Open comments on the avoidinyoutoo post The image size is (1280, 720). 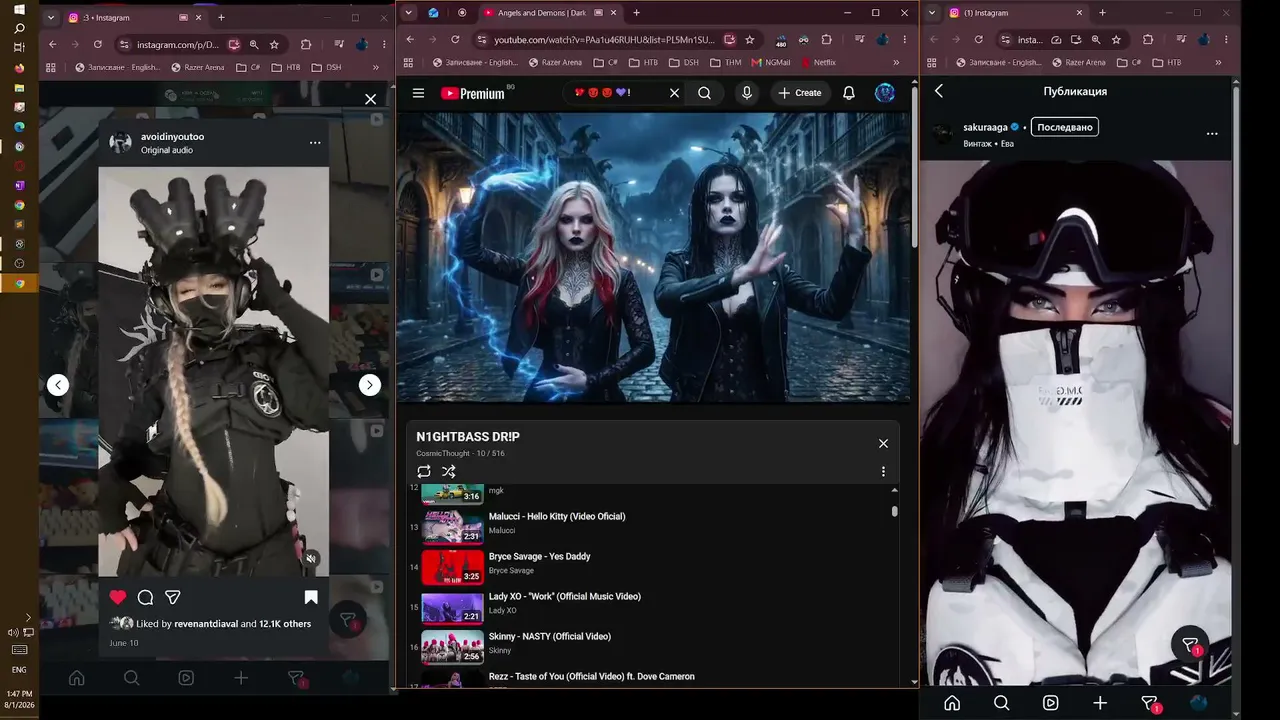pos(145,597)
